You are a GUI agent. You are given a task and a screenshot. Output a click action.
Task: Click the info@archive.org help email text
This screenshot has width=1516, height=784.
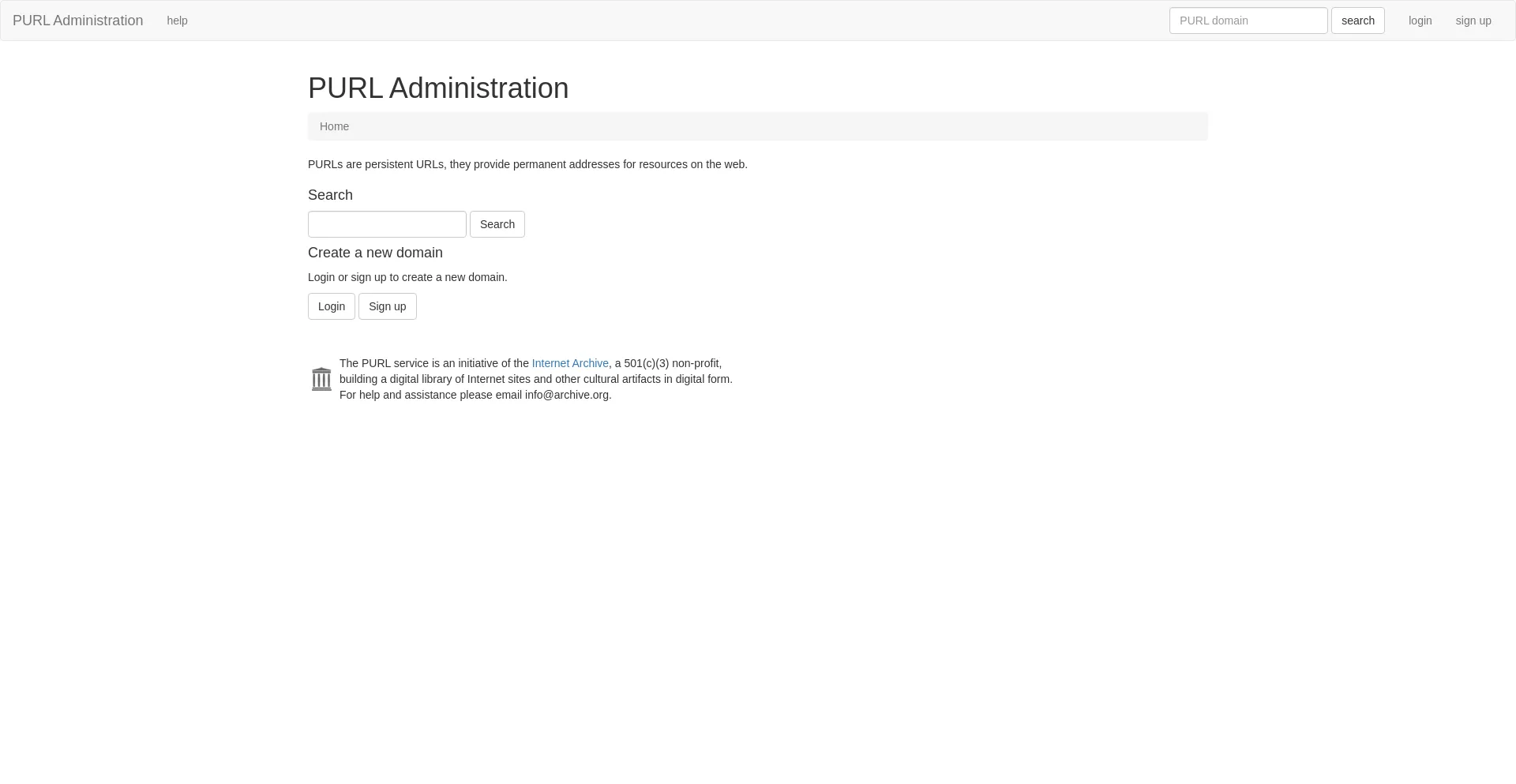click(x=567, y=395)
